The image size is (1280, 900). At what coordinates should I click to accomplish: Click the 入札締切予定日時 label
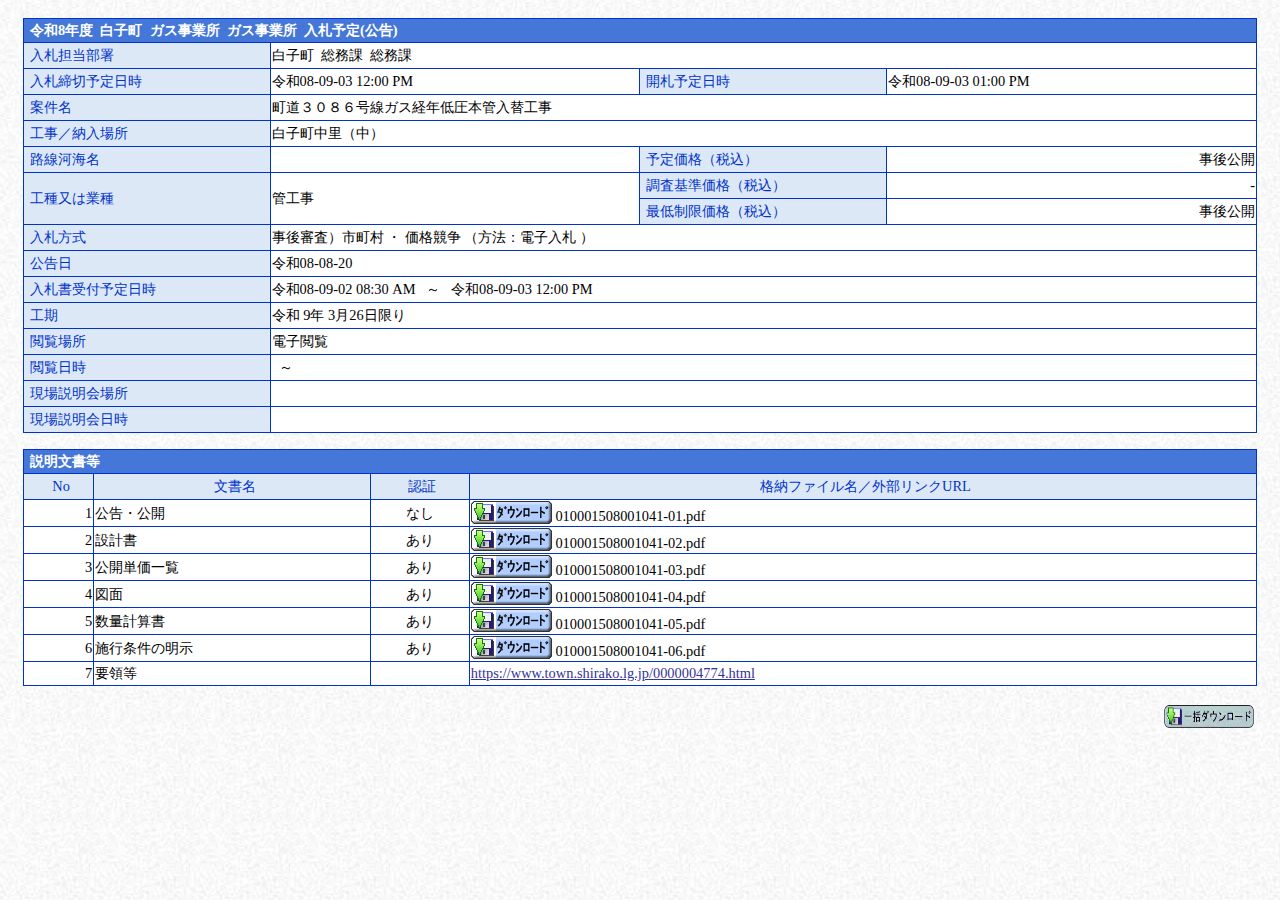(x=147, y=81)
